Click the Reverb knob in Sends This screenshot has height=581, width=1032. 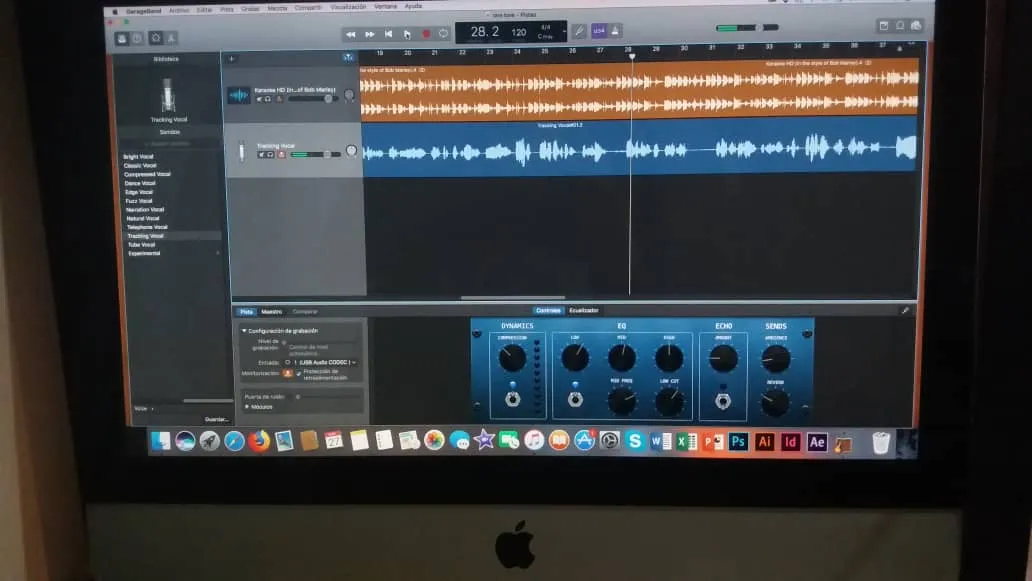pos(775,403)
